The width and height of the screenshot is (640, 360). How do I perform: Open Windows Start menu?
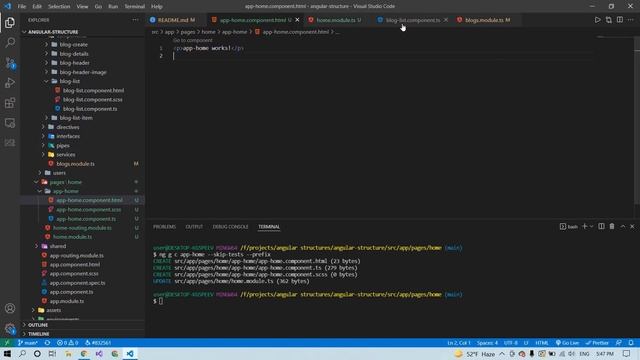pos(7,353)
